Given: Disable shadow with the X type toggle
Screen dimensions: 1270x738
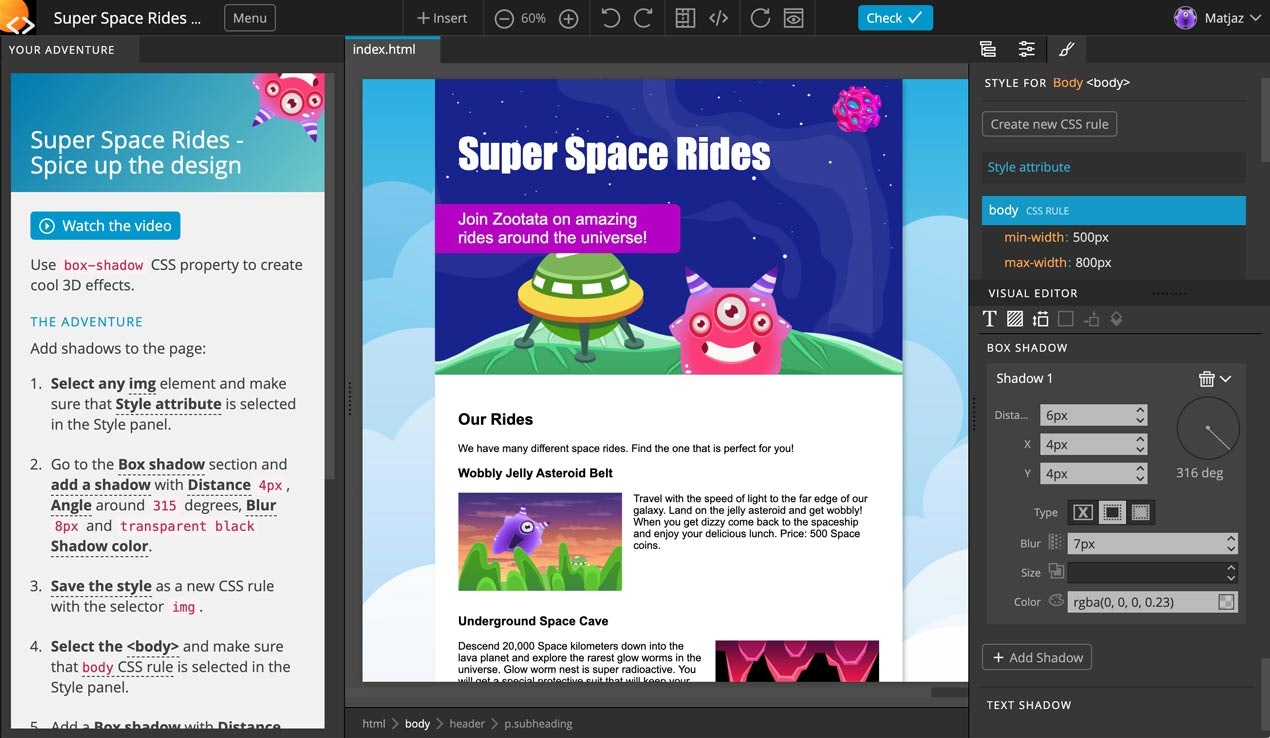Looking at the screenshot, I should tap(1082, 512).
